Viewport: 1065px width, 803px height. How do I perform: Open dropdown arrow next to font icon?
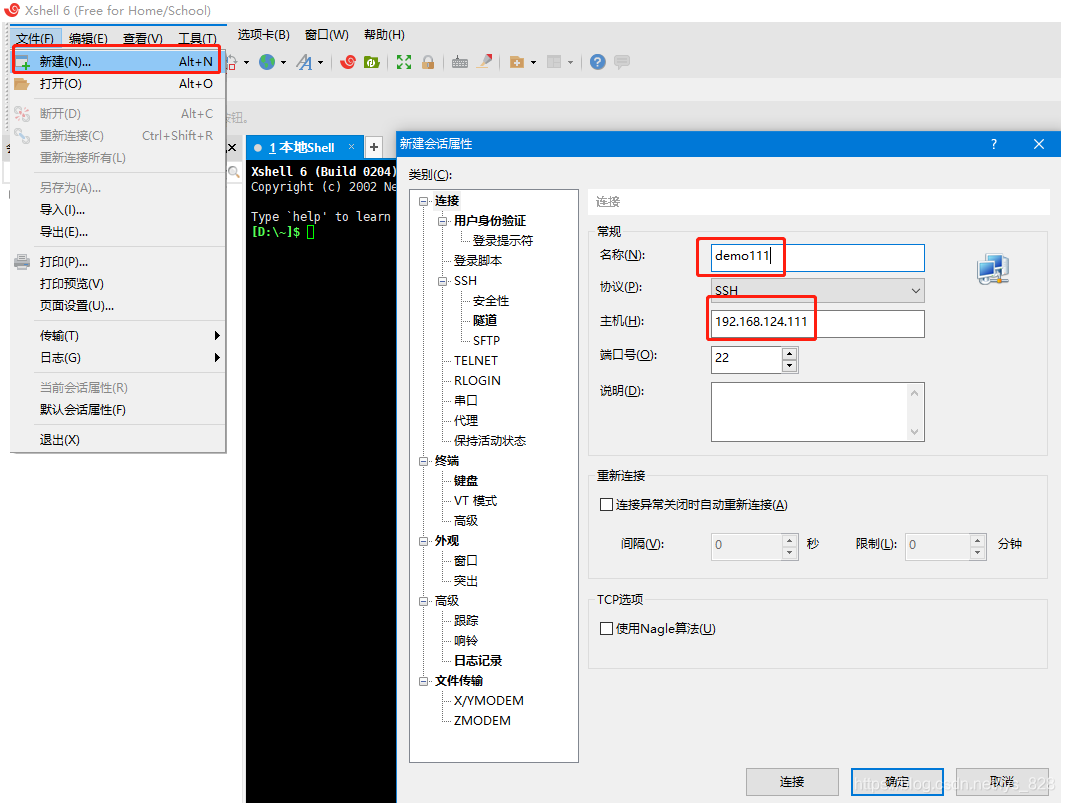pyautogui.click(x=320, y=63)
